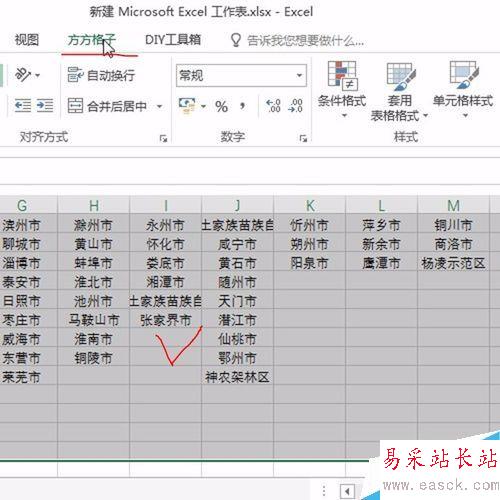Open the DIY工具箱 tab

coord(173,40)
